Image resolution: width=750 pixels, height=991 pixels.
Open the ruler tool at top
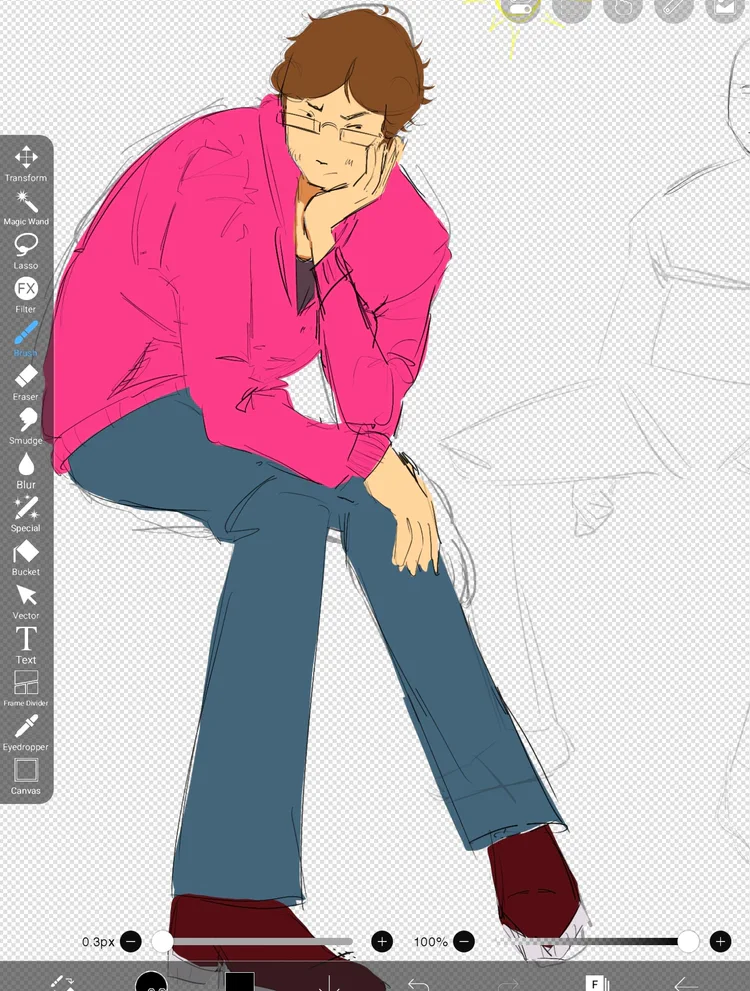[x=674, y=9]
